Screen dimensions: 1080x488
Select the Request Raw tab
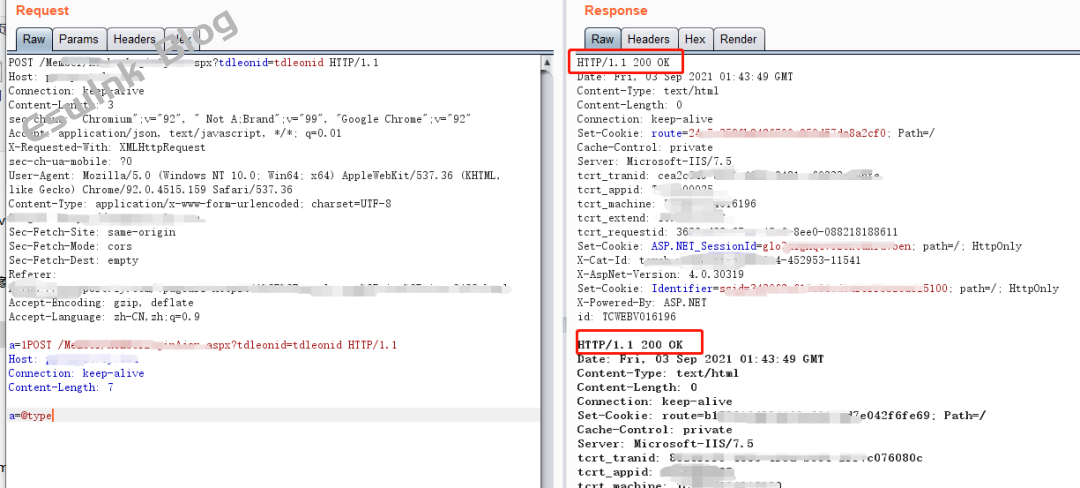tap(34, 39)
